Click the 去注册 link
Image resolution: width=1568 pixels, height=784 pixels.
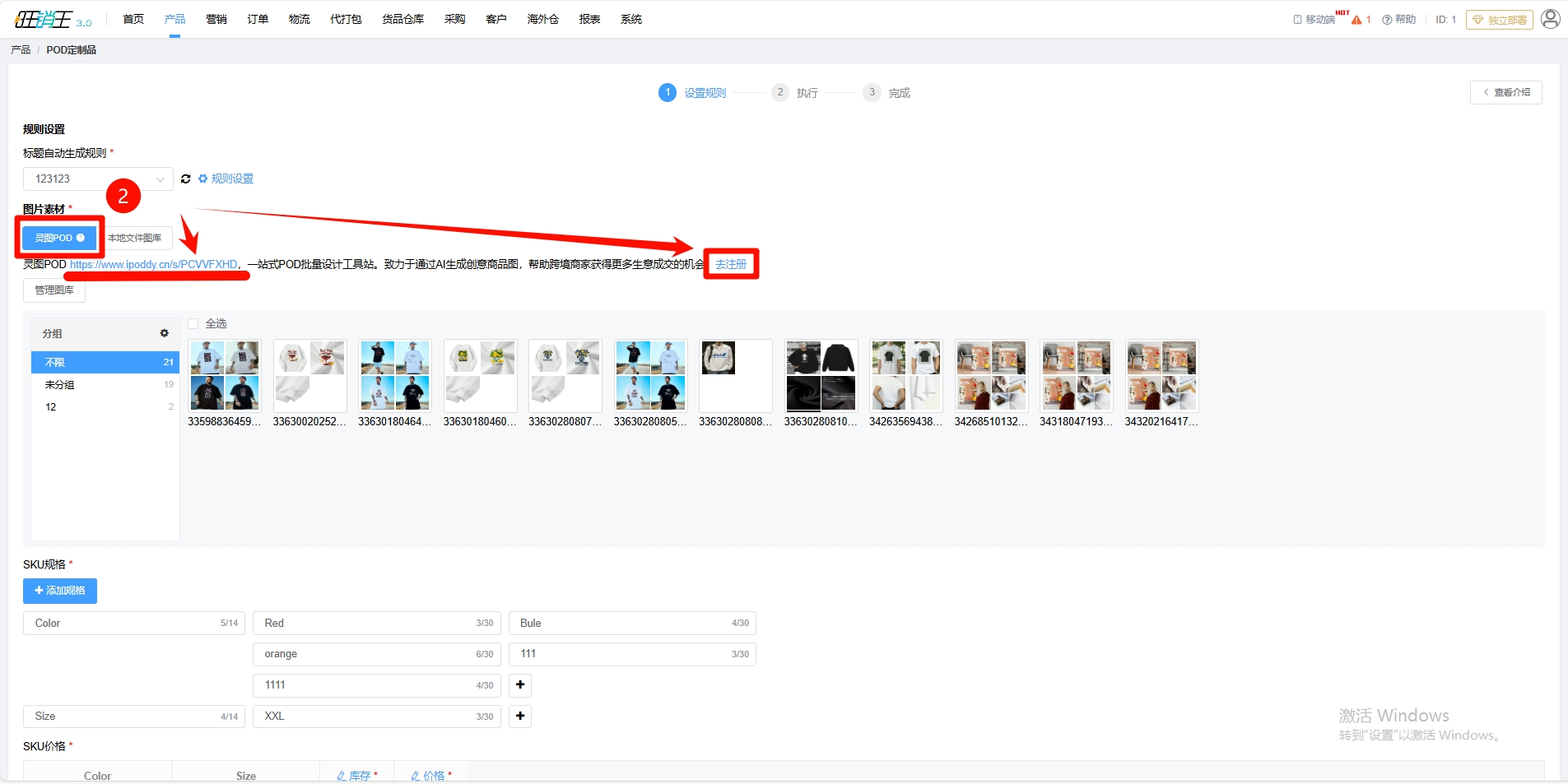[730, 264]
